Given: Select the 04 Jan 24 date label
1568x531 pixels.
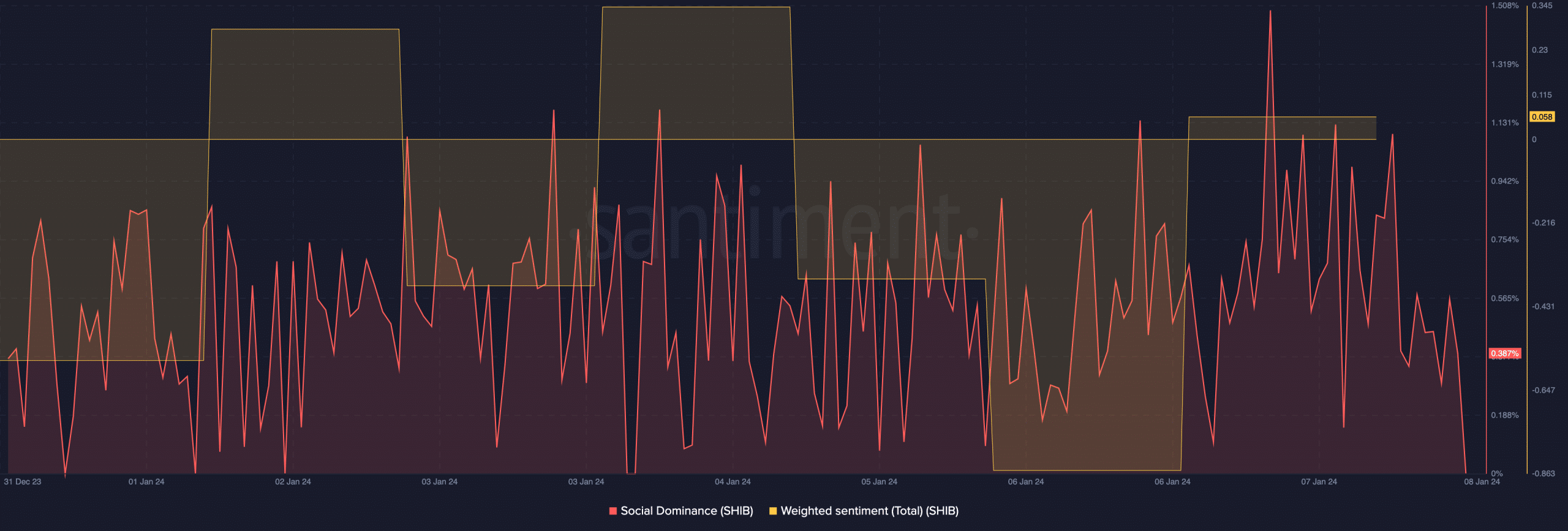Looking at the screenshot, I should [x=733, y=481].
